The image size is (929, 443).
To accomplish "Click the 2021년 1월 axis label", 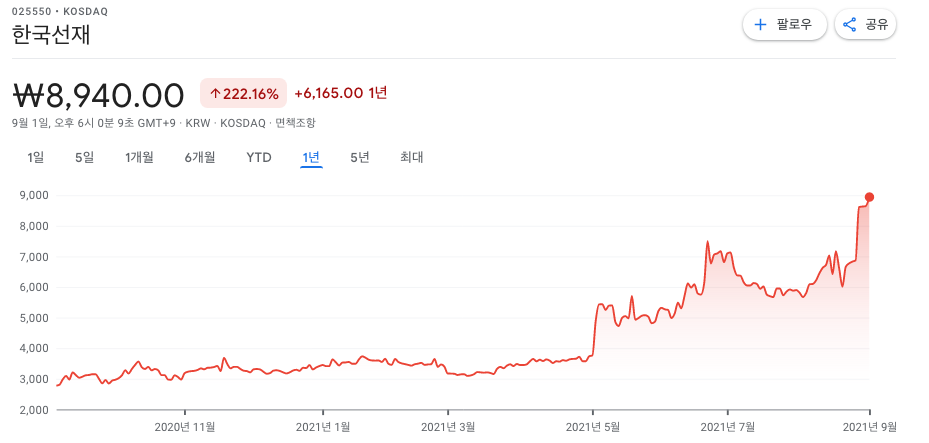I will (x=323, y=426).
